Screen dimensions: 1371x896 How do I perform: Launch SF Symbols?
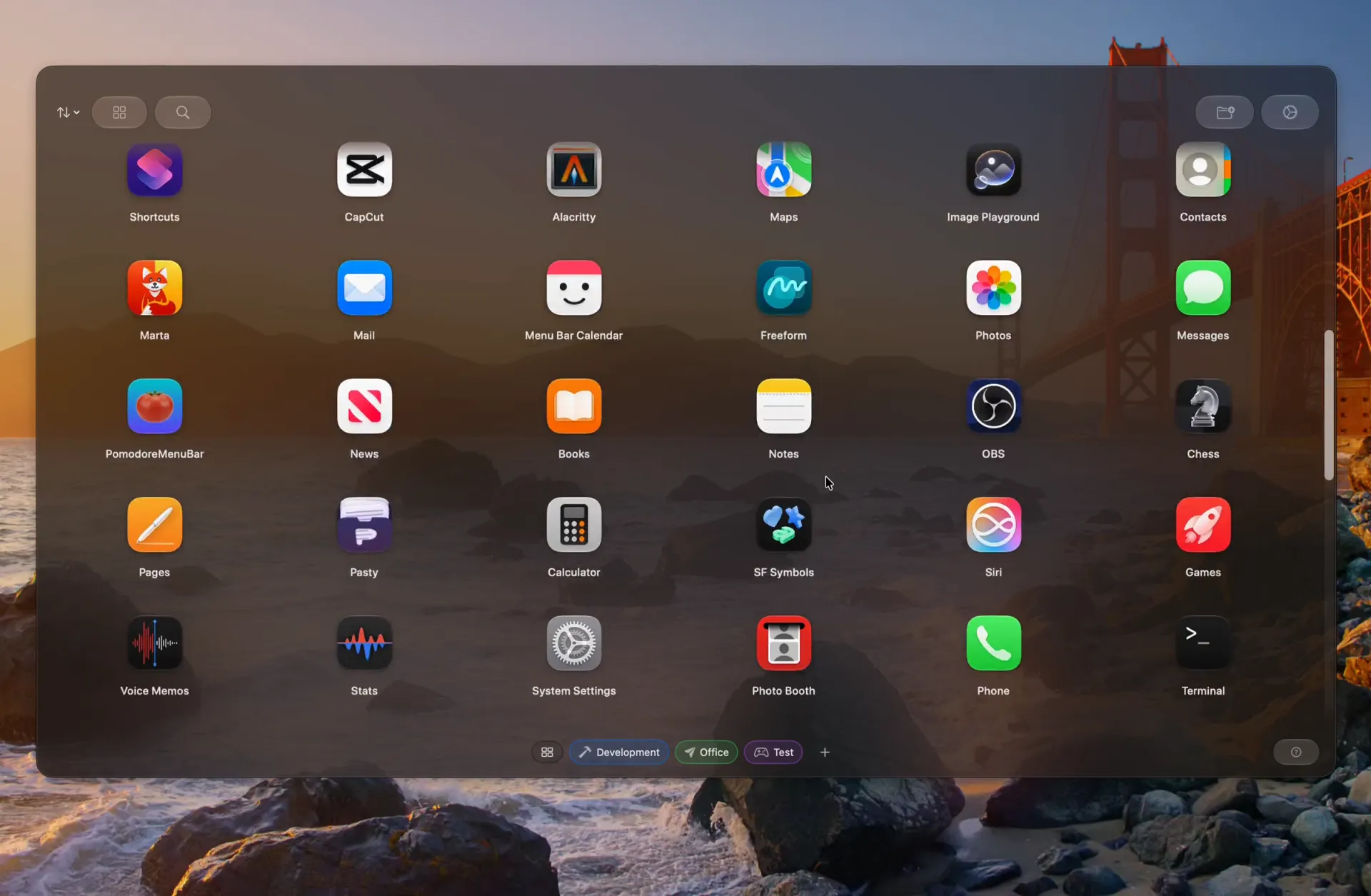click(783, 525)
